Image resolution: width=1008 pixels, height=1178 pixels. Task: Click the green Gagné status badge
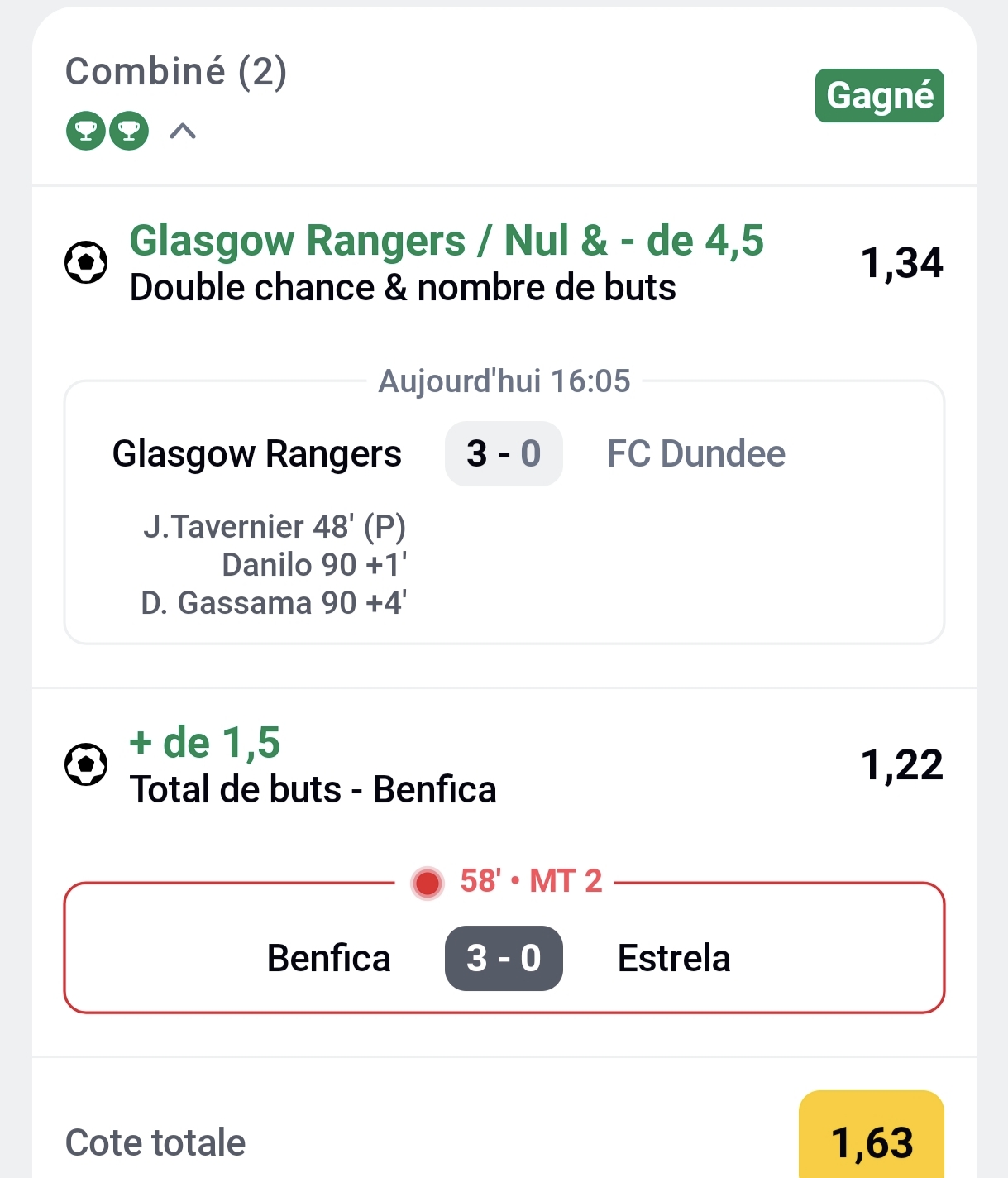point(879,96)
